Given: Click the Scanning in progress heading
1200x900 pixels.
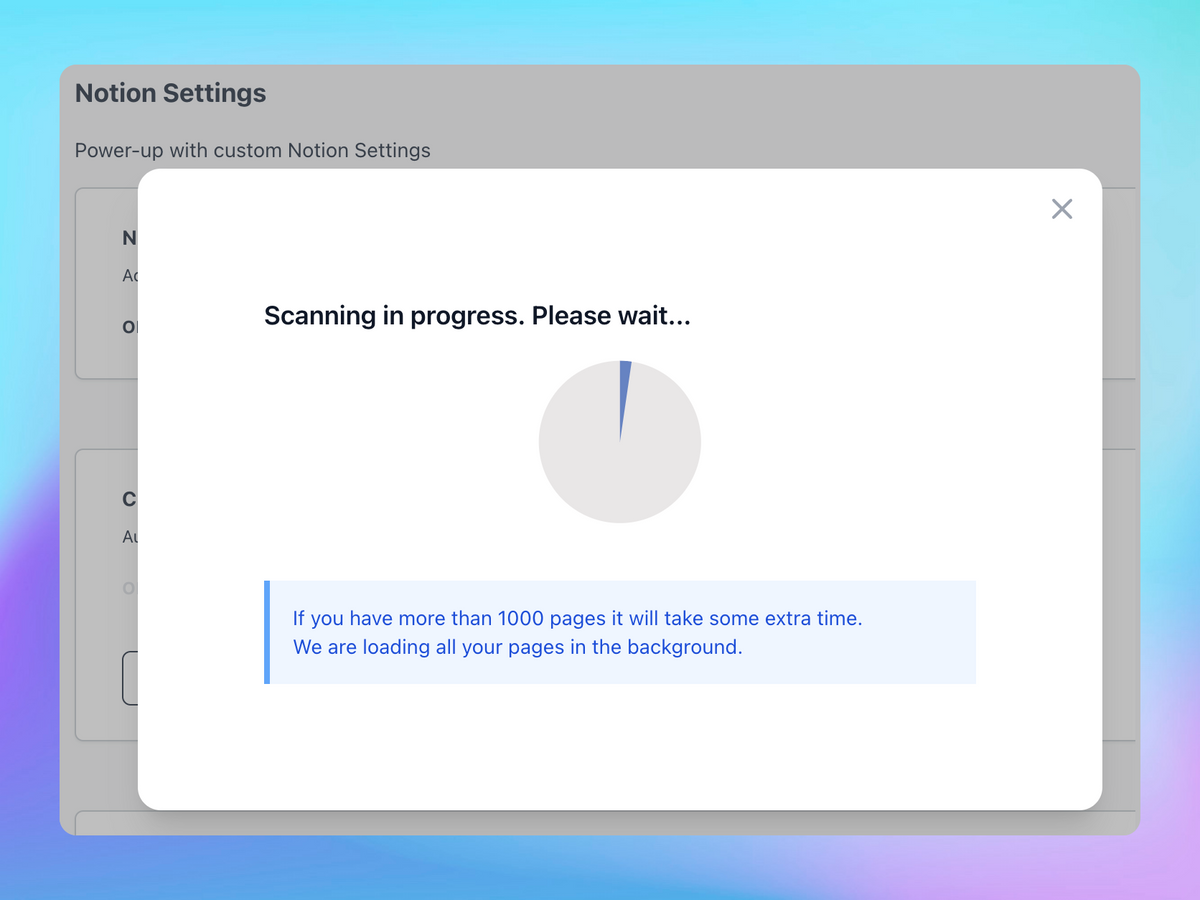Looking at the screenshot, I should (477, 315).
